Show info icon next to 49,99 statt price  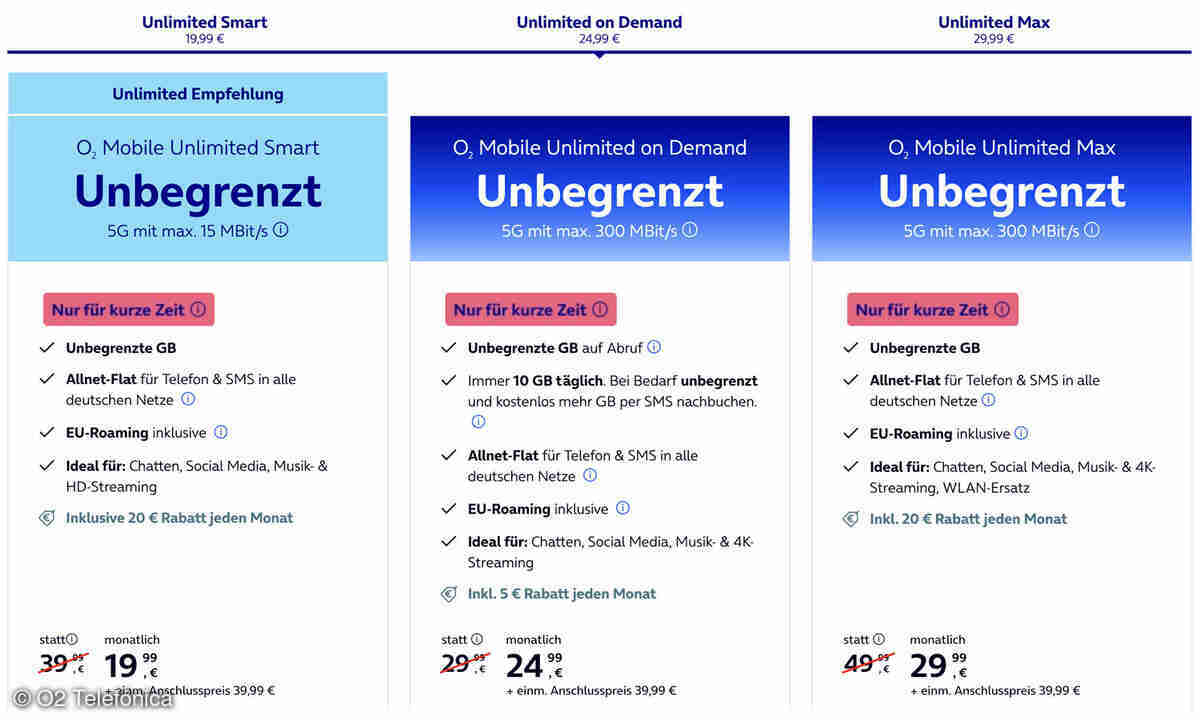click(878, 639)
